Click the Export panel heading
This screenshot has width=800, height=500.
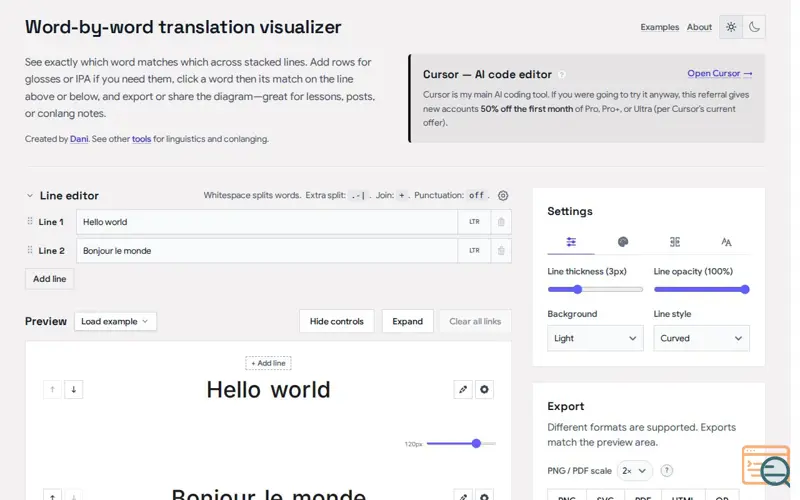(x=565, y=406)
